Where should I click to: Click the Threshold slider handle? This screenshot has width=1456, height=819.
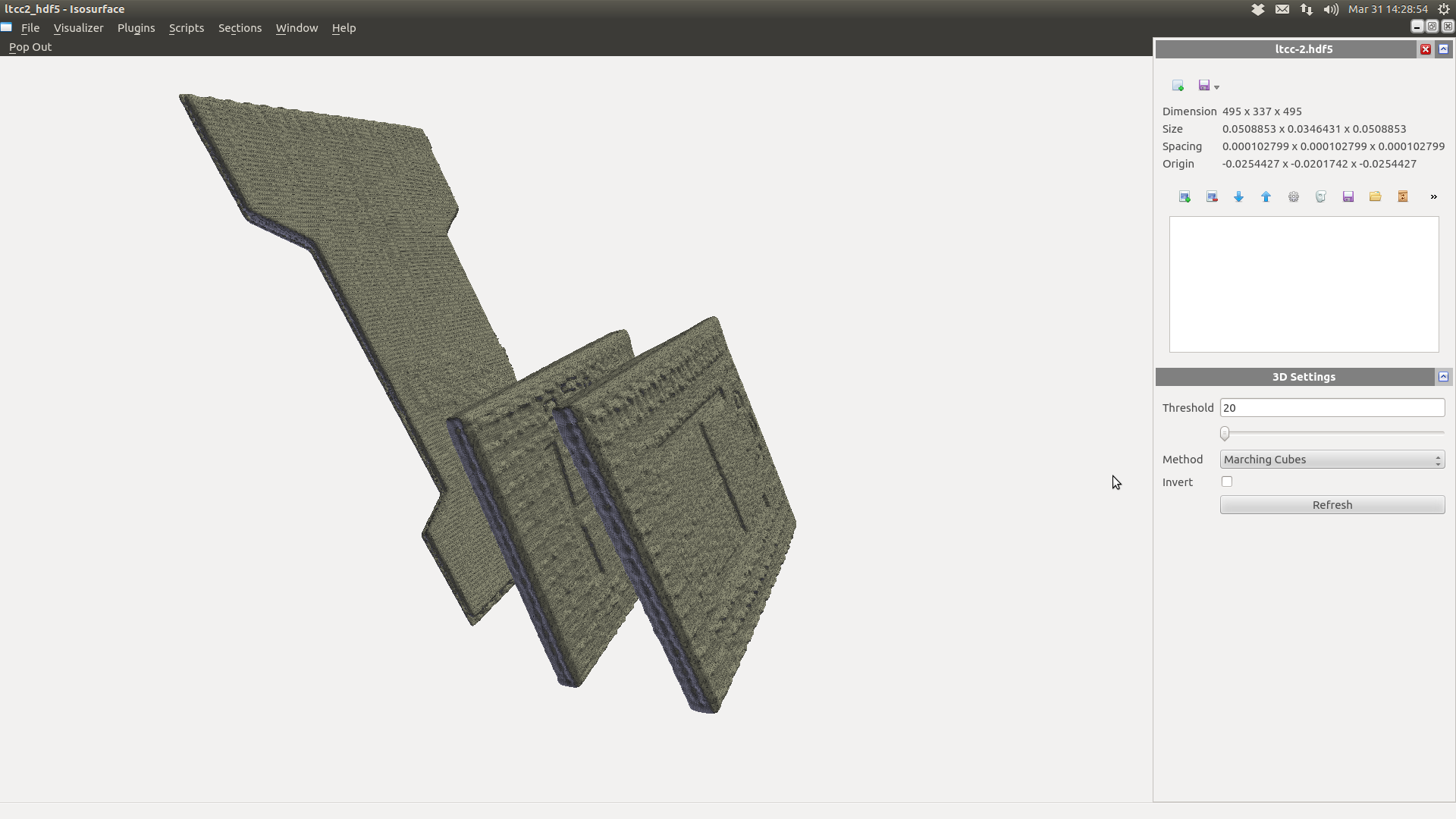[1225, 434]
